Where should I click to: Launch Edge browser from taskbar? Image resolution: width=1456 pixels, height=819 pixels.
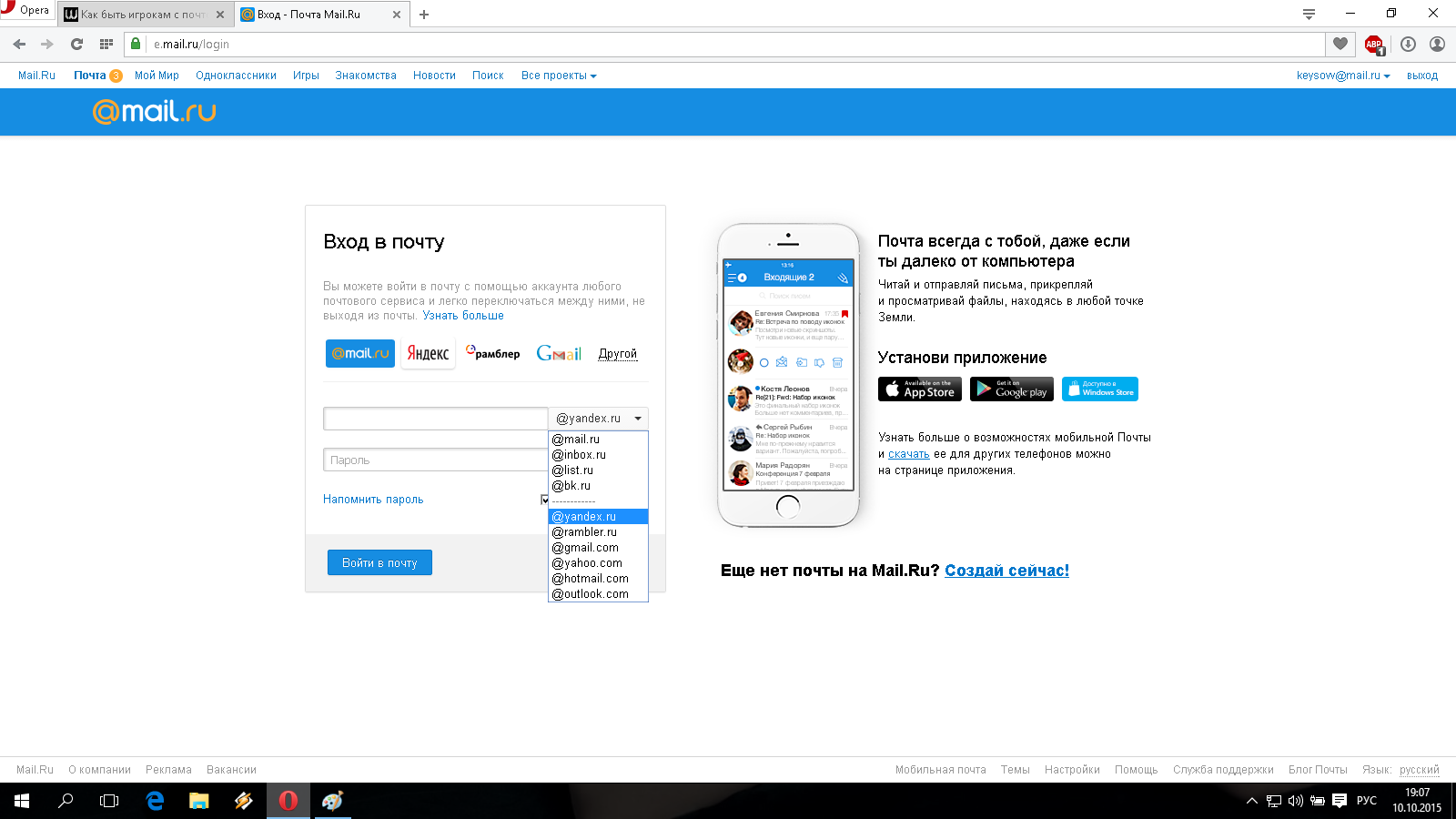click(x=155, y=801)
